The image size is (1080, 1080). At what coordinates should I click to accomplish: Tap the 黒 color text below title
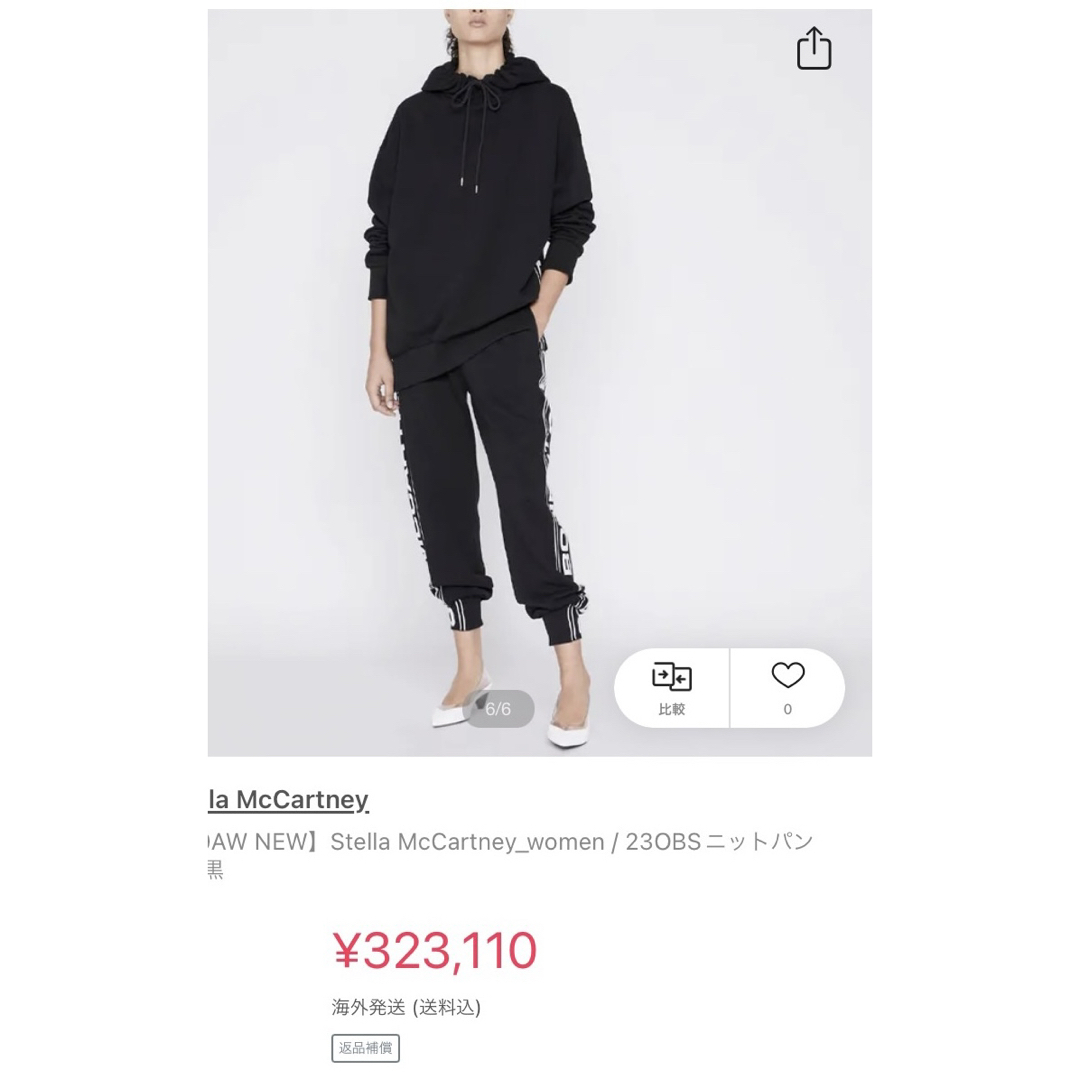(215, 871)
